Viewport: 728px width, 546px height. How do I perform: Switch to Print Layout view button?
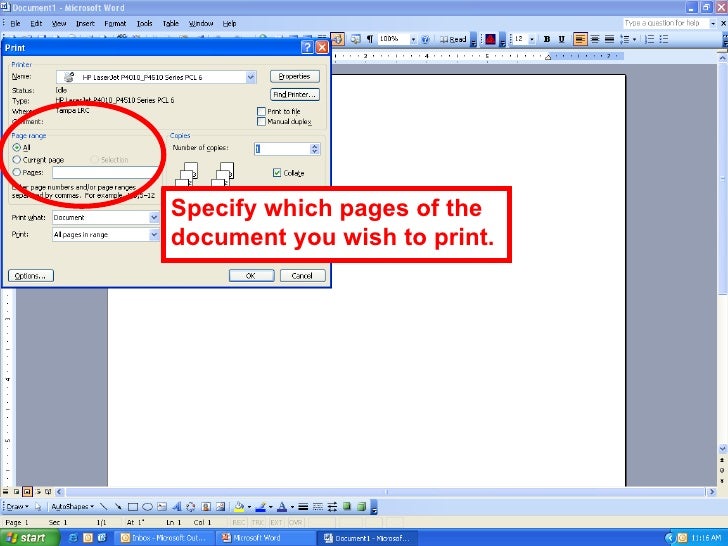27,492
